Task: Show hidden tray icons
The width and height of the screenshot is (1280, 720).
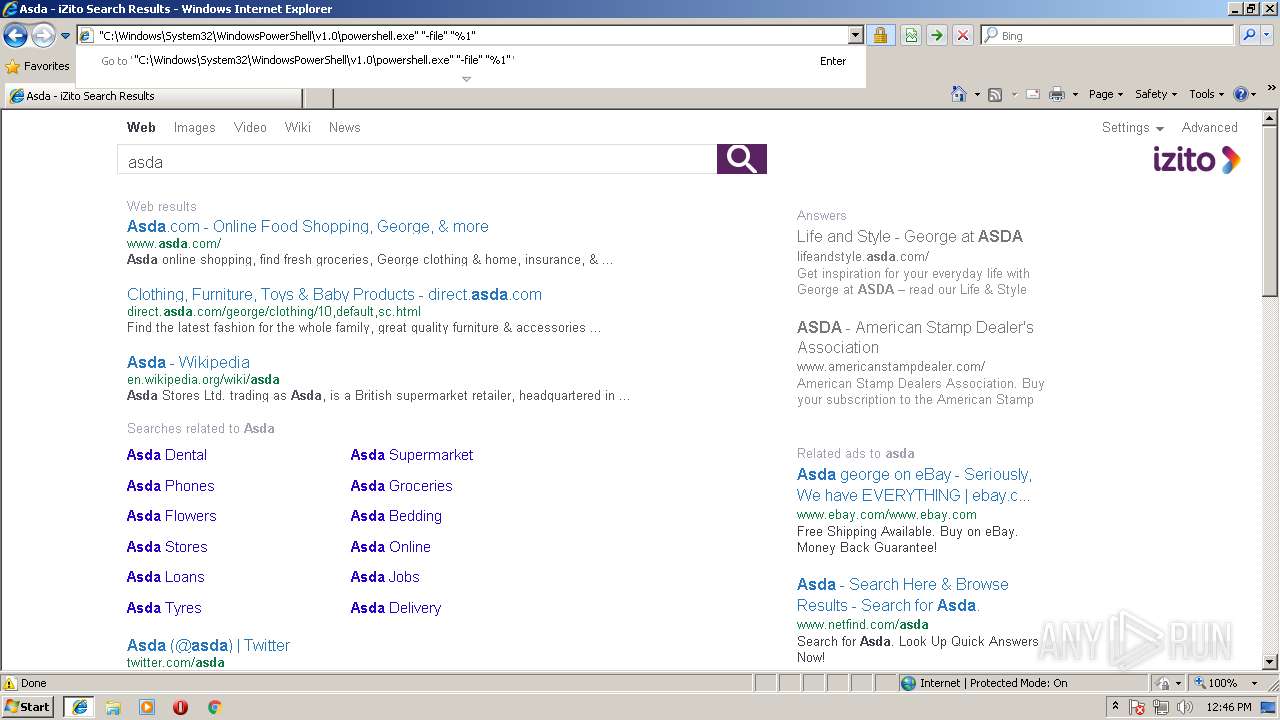Action: 1115,707
